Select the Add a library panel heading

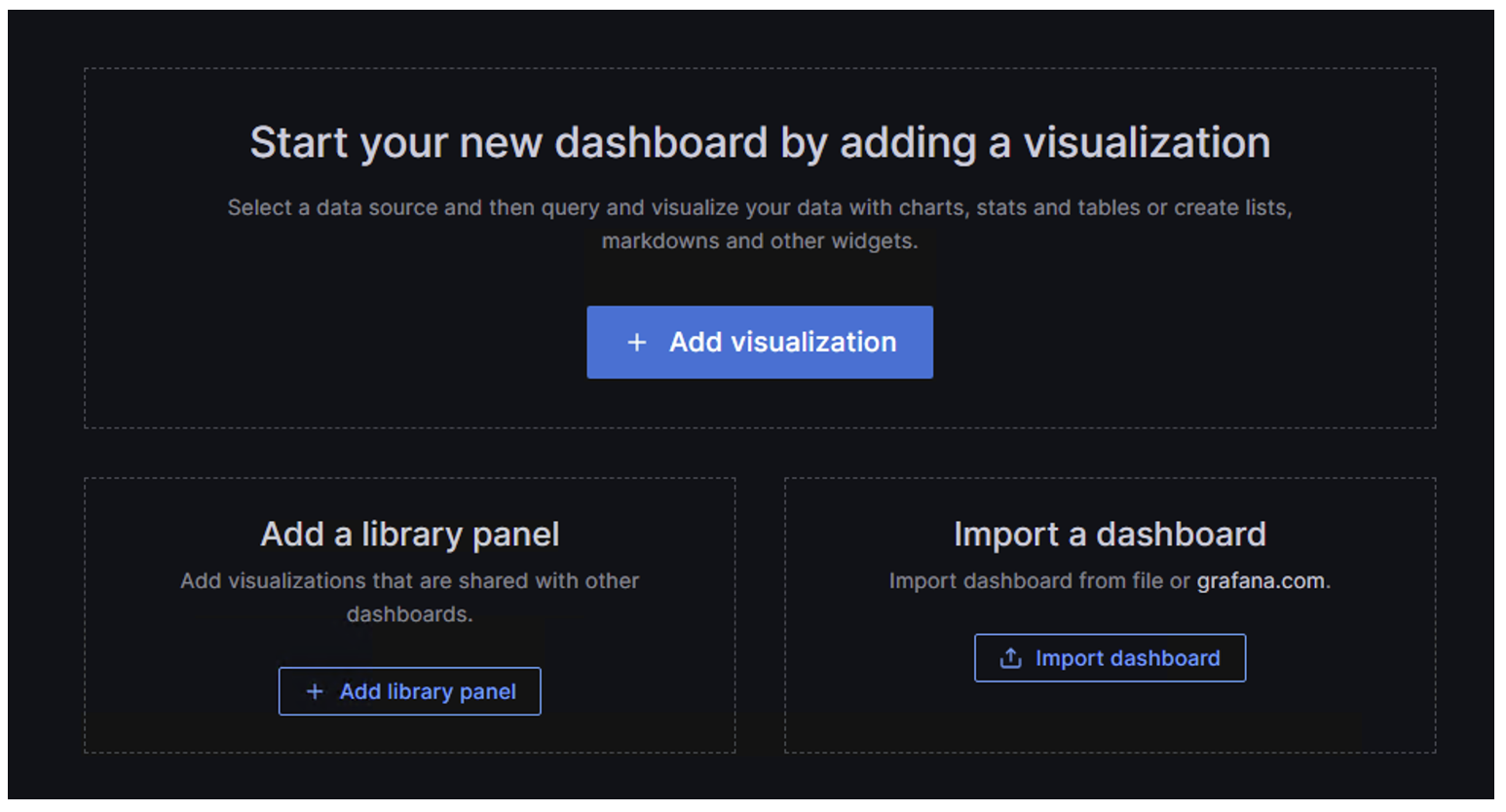coord(409,534)
